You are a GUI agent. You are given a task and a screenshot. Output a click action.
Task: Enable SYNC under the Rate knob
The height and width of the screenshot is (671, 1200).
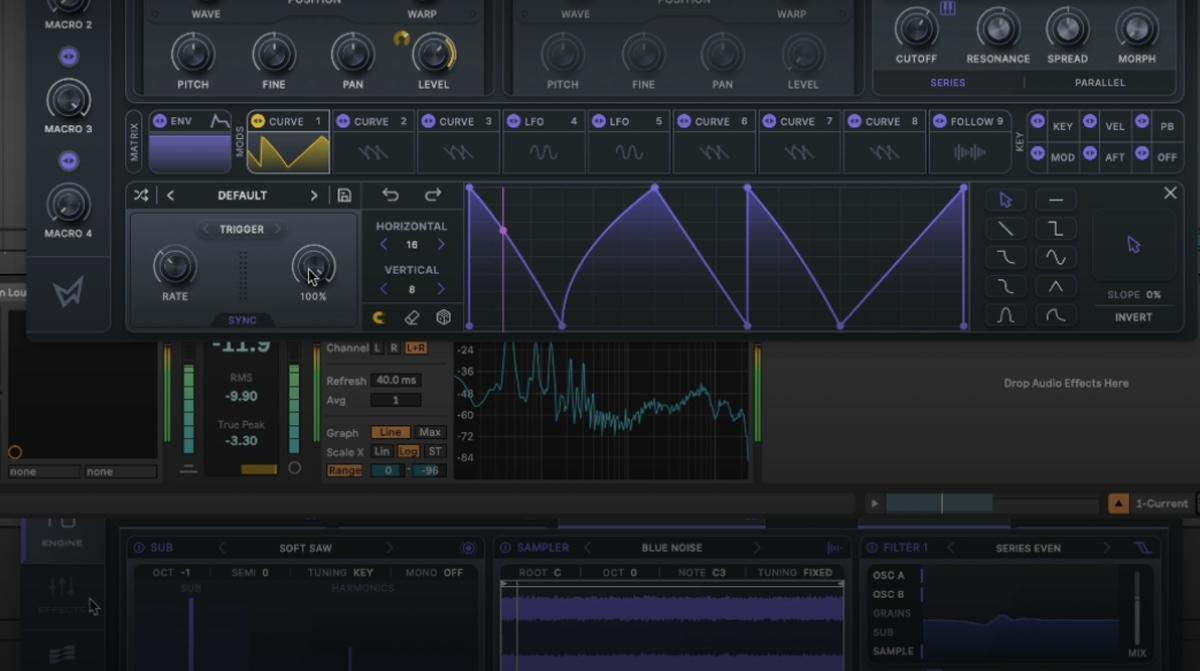pos(242,320)
